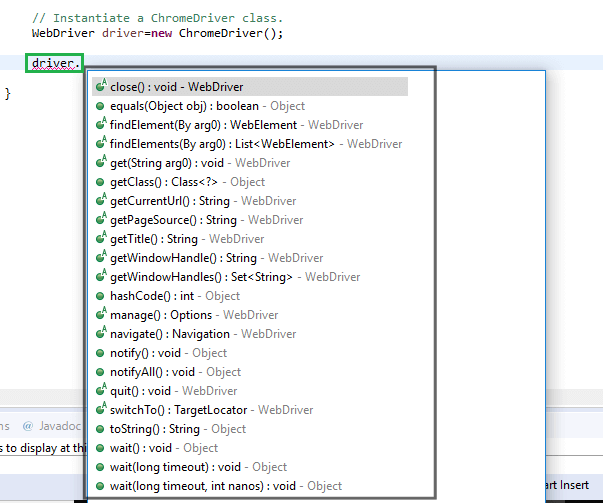Click the method icon beside switchTo()
Screen dimensions: 603x503
pos(101,409)
